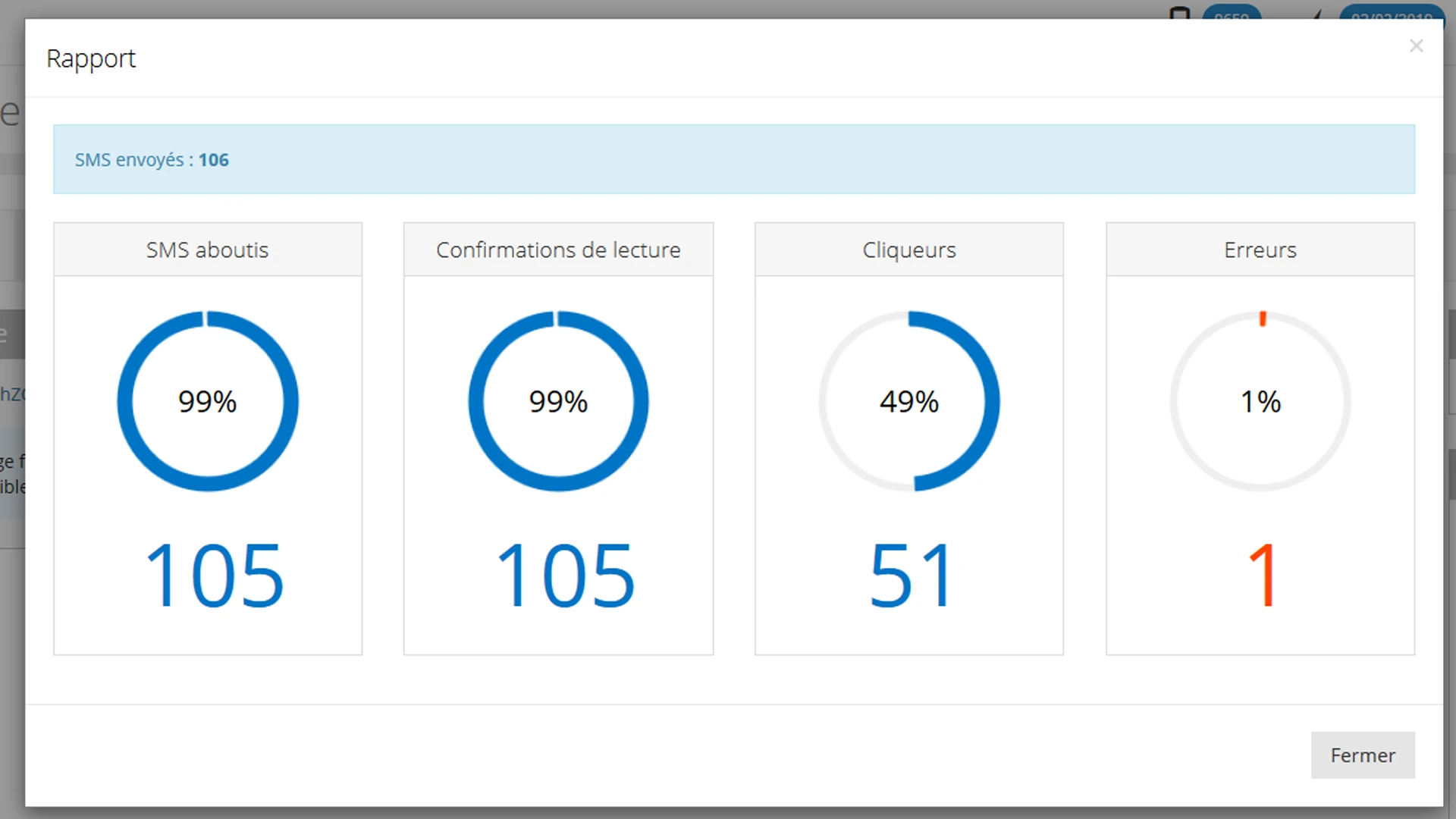Close the Rapport dialog with the X

tap(1416, 46)
